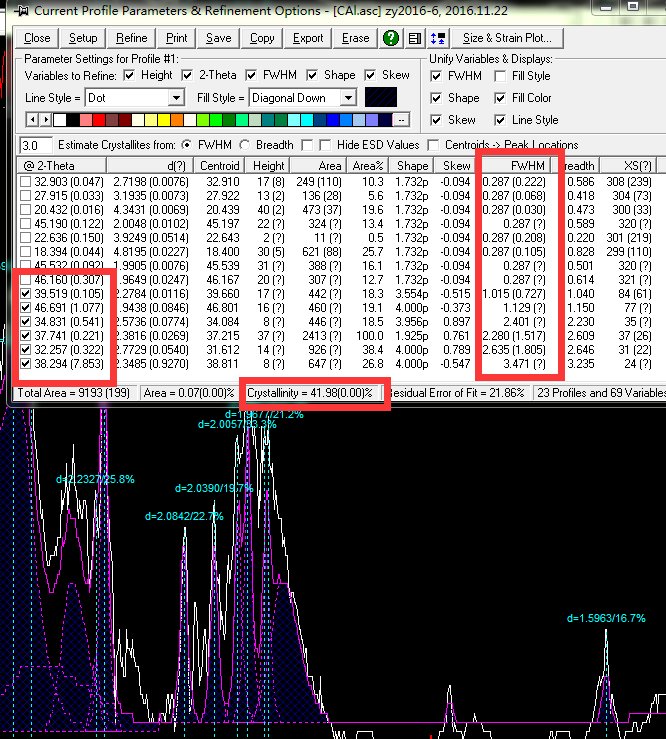Click the XS(?) column header
Viewport: 666px width, 739px height.
628,166
